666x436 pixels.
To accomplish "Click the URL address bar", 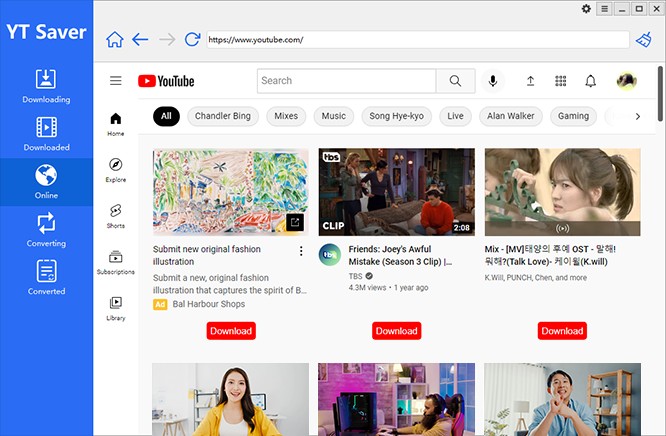I will [x=418, y=40].
